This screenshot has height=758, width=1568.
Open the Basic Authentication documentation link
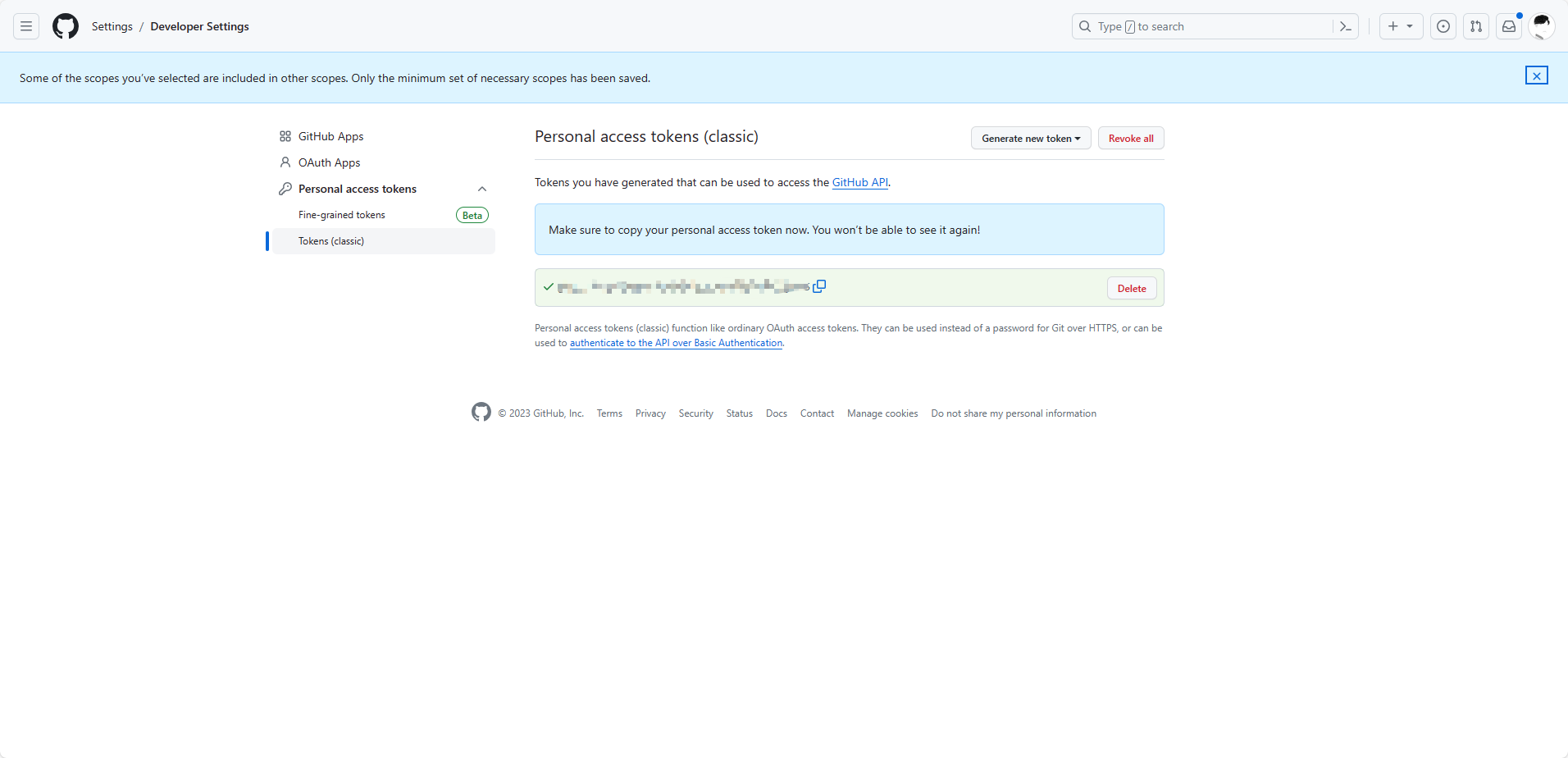(x=676, y=343)
